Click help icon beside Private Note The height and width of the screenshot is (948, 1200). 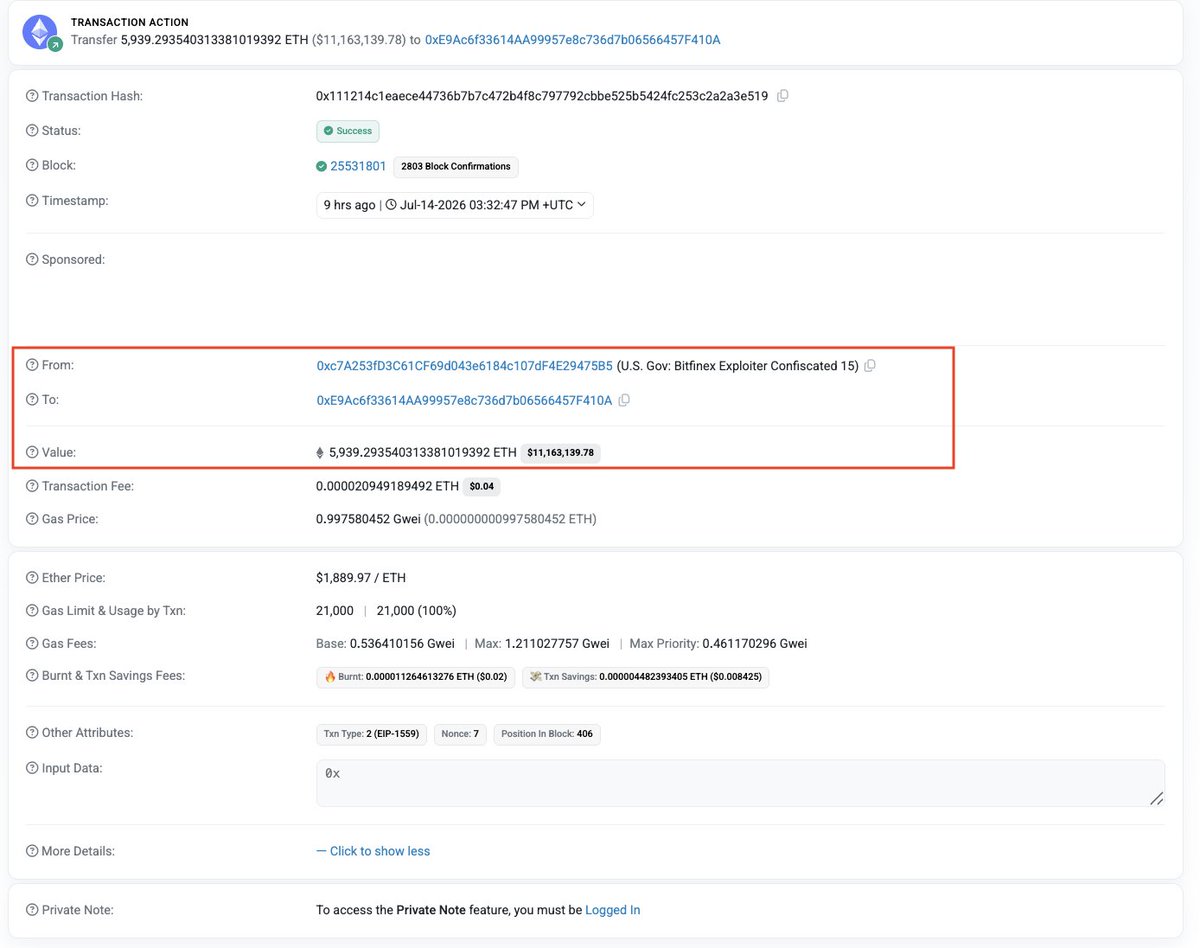tap(32, 910)
